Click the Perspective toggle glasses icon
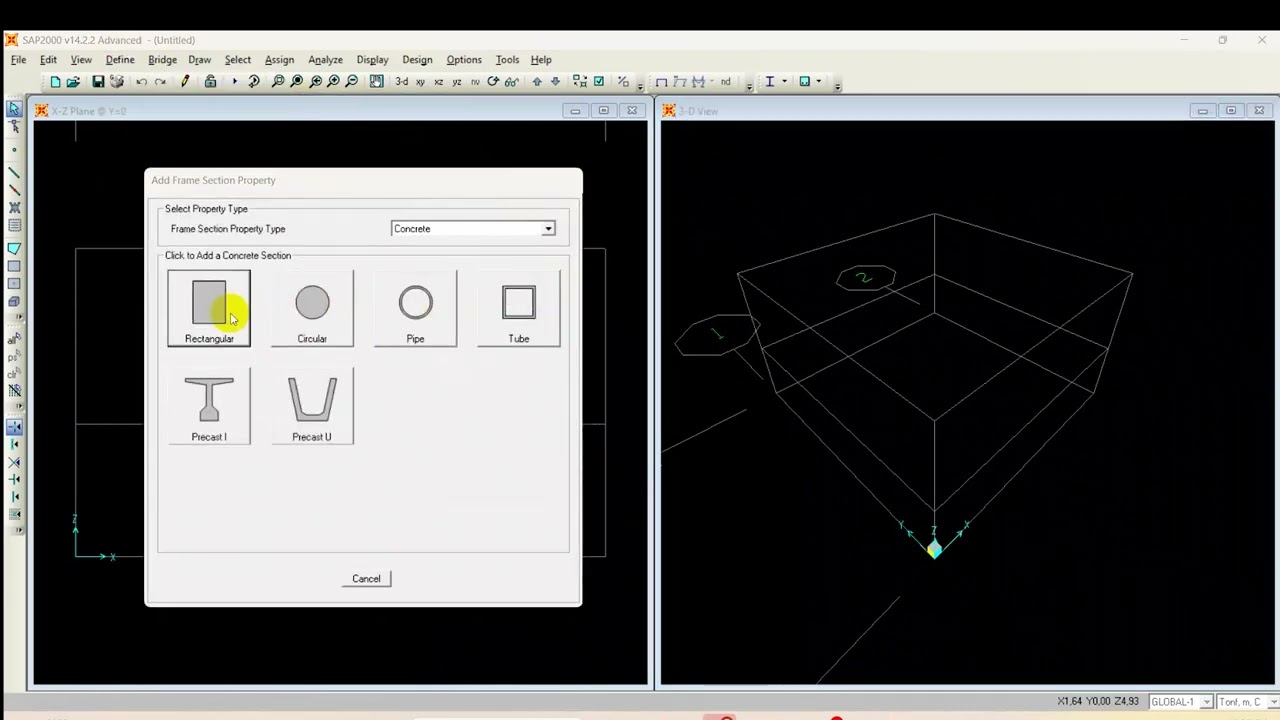This screenshot has width=1280, height=720. (511, 81)
